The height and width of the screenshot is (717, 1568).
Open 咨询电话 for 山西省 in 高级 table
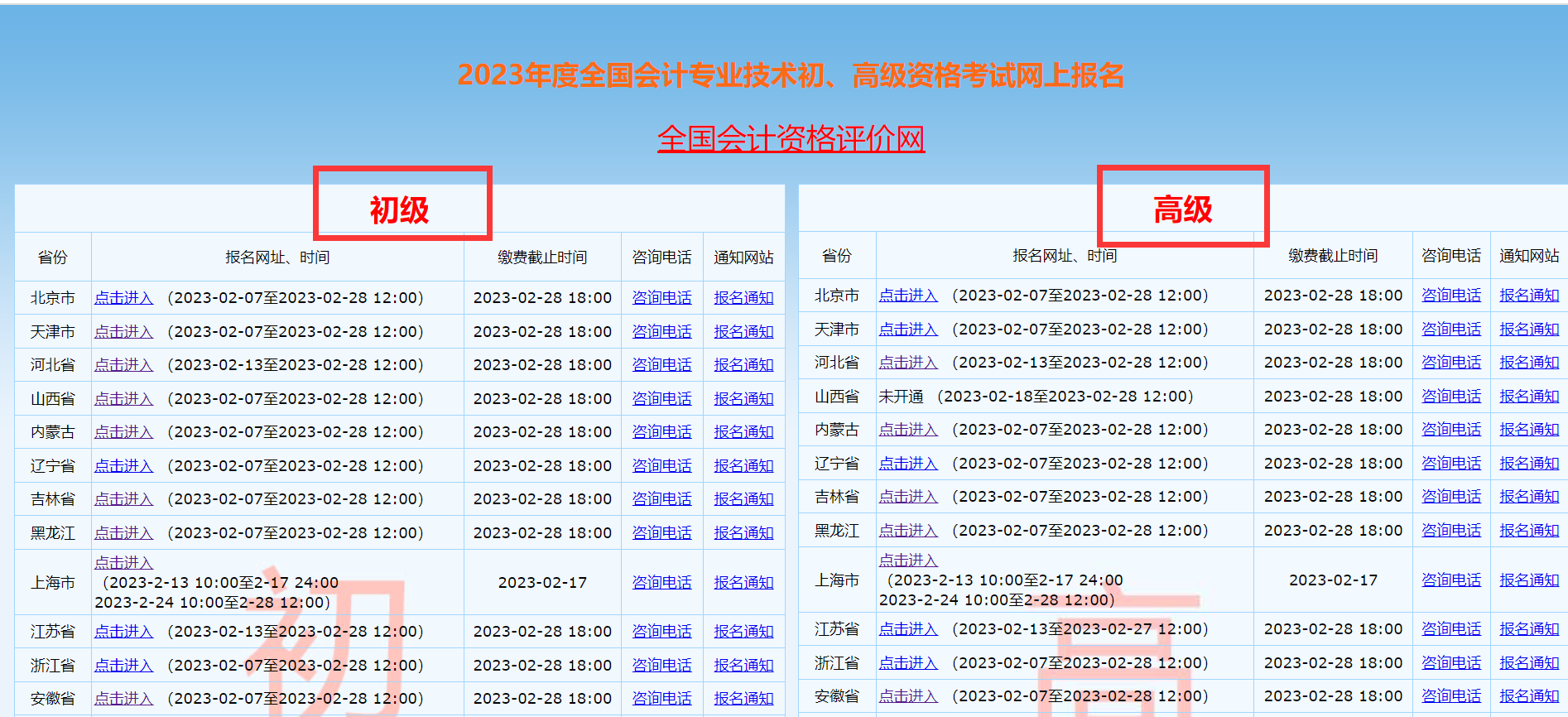click(1451, 397)
